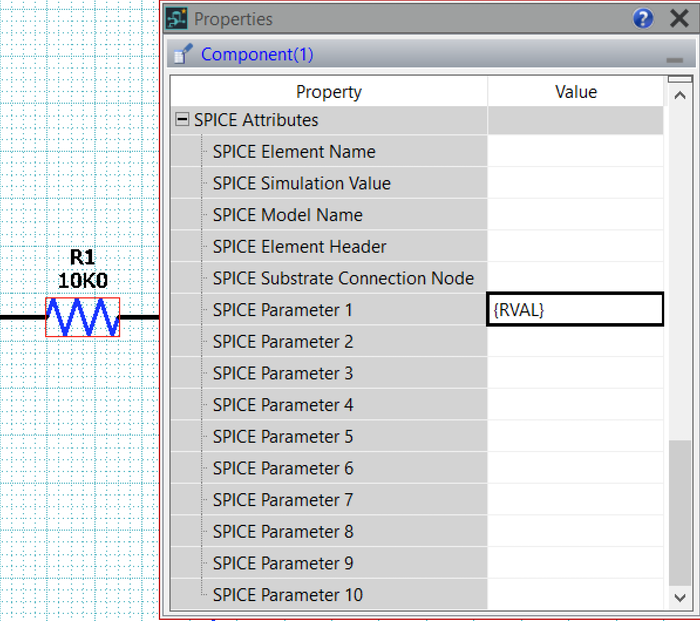Select the Component(1) header link
The width and height of the screenshot is (700, 621).
(x=257, y=54)
